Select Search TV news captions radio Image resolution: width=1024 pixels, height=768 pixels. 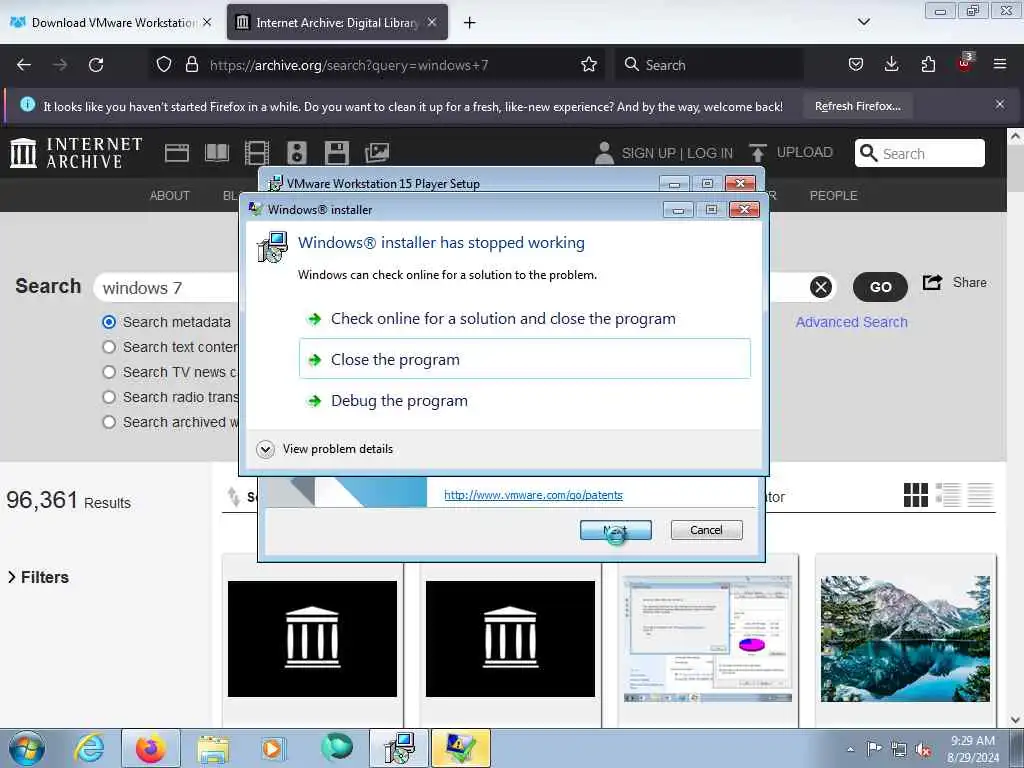pos(109,372)
